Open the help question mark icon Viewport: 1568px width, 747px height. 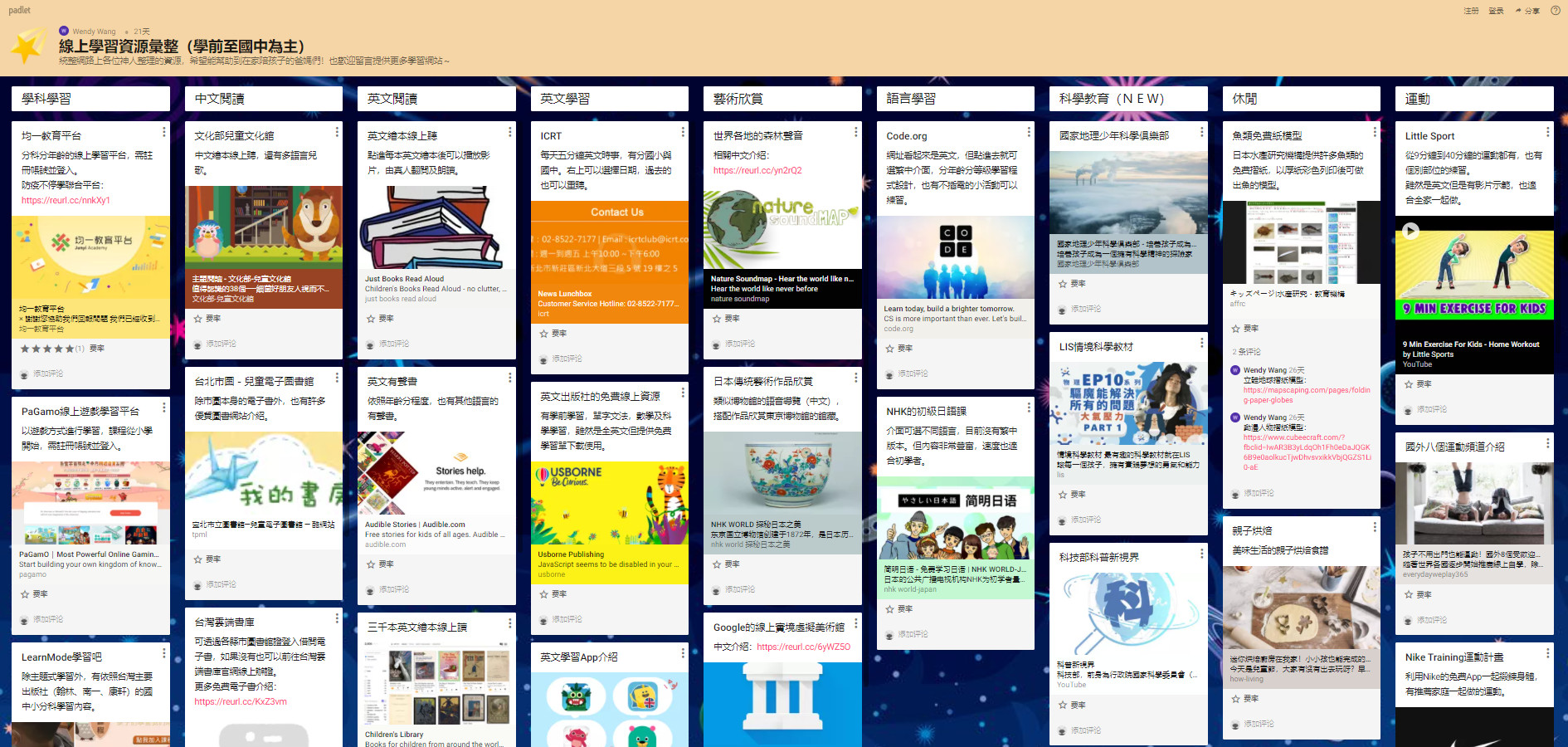(x=1556, y=11)
